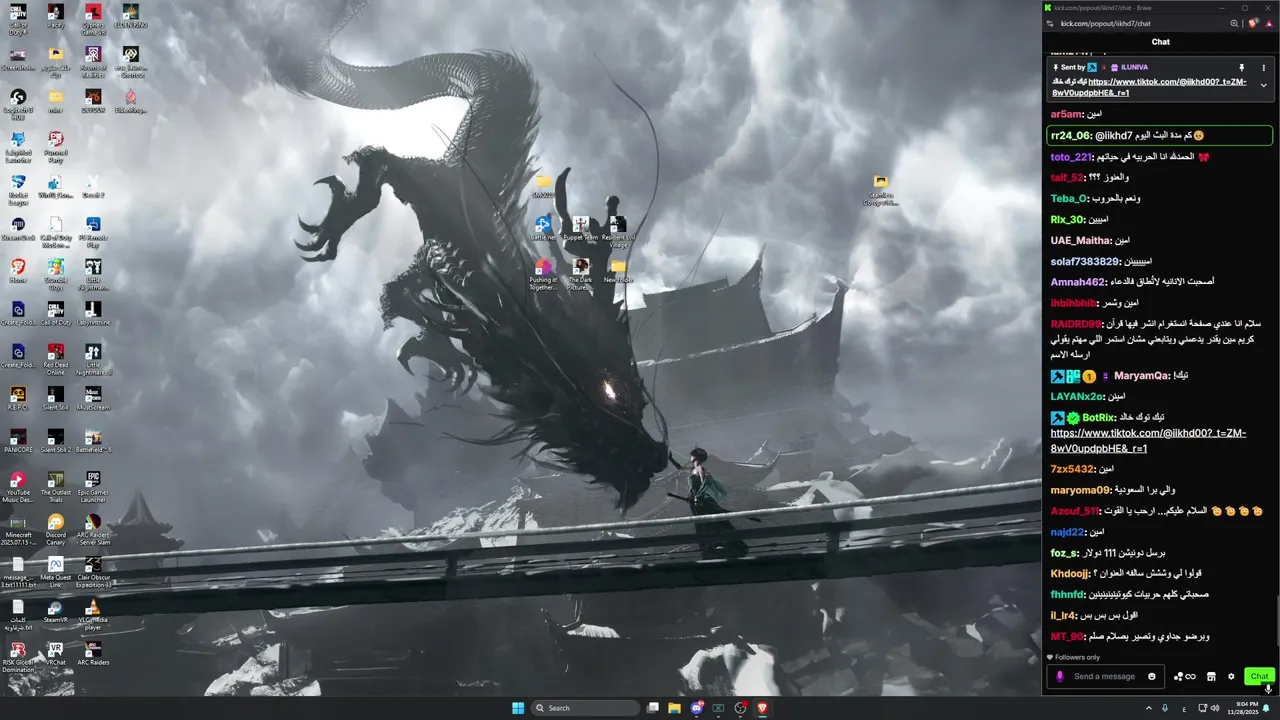The width and height of the screenshot is (1280, 720).
Task: Open the Logitech G HUB shortcut
Action: pyautogui.click(x=18, y=104)
